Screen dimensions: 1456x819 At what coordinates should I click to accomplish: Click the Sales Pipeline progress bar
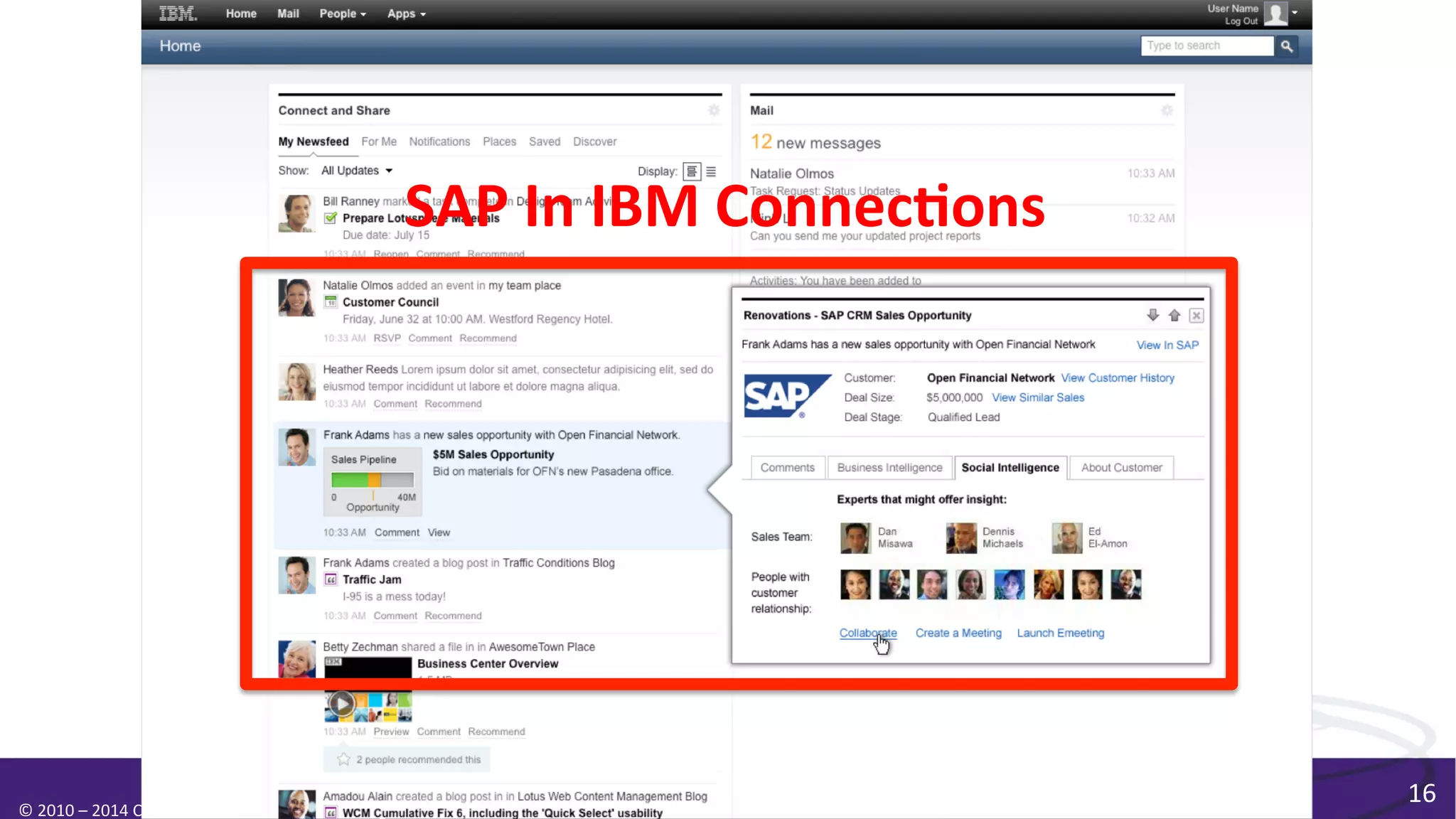click(x=372, y=480)
